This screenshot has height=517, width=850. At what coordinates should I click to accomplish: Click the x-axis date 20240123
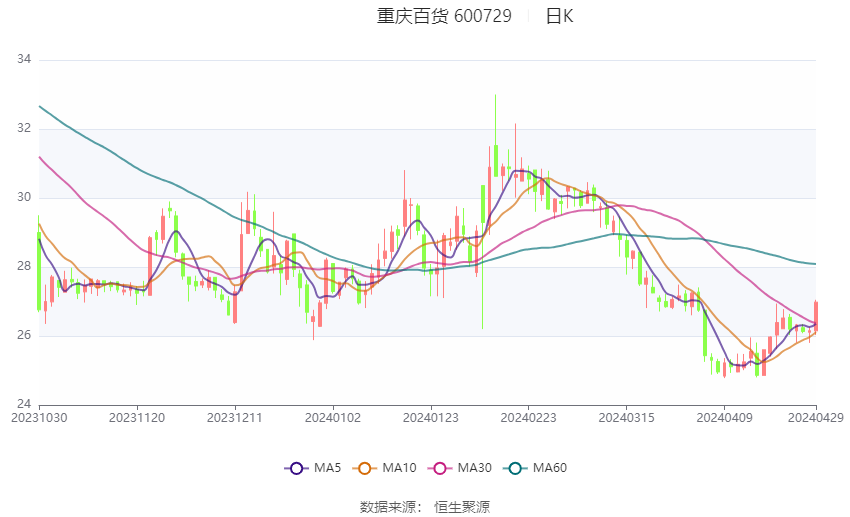click(431, 418)
